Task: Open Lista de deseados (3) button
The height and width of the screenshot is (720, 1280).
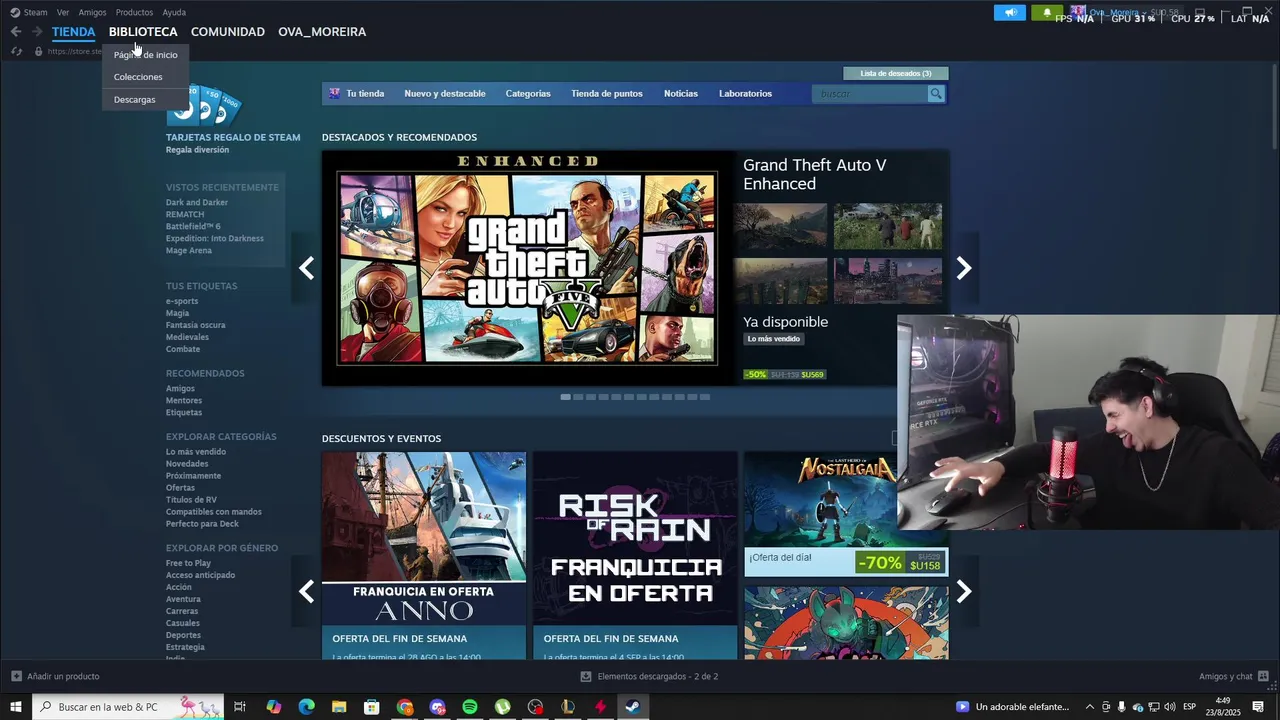Action: click(896, 73)
